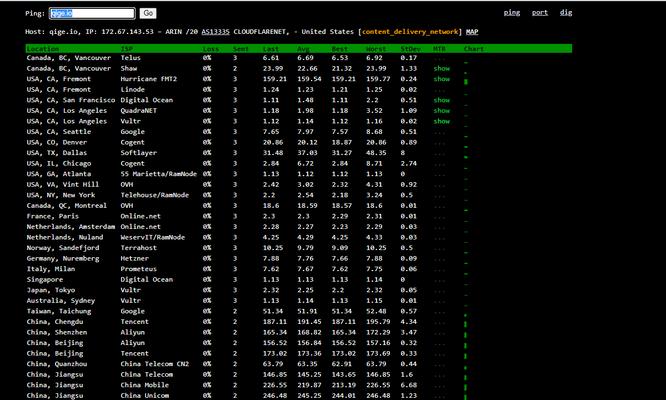The width and height of the screenshot is (666, 400).
Task: Click the Go button
Action: (148, 13)
